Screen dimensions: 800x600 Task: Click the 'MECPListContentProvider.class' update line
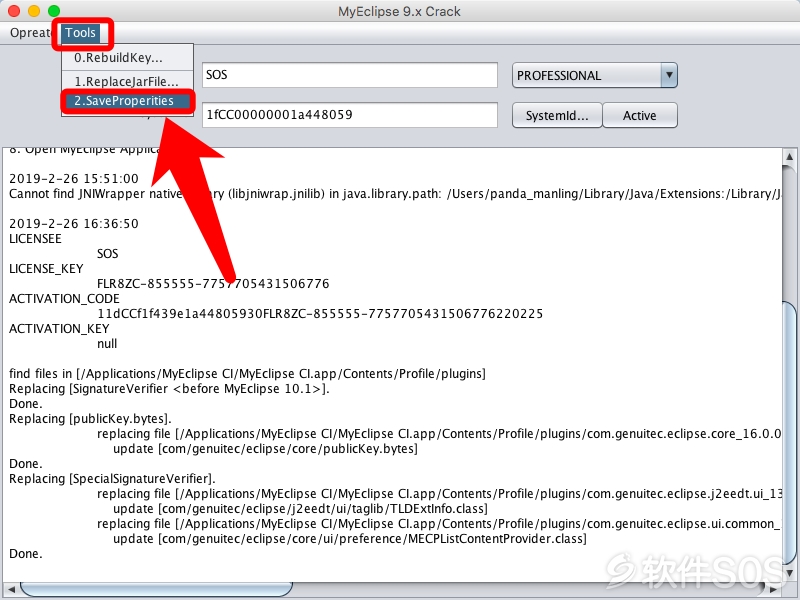pyautogui.click(x=350, y=539)
